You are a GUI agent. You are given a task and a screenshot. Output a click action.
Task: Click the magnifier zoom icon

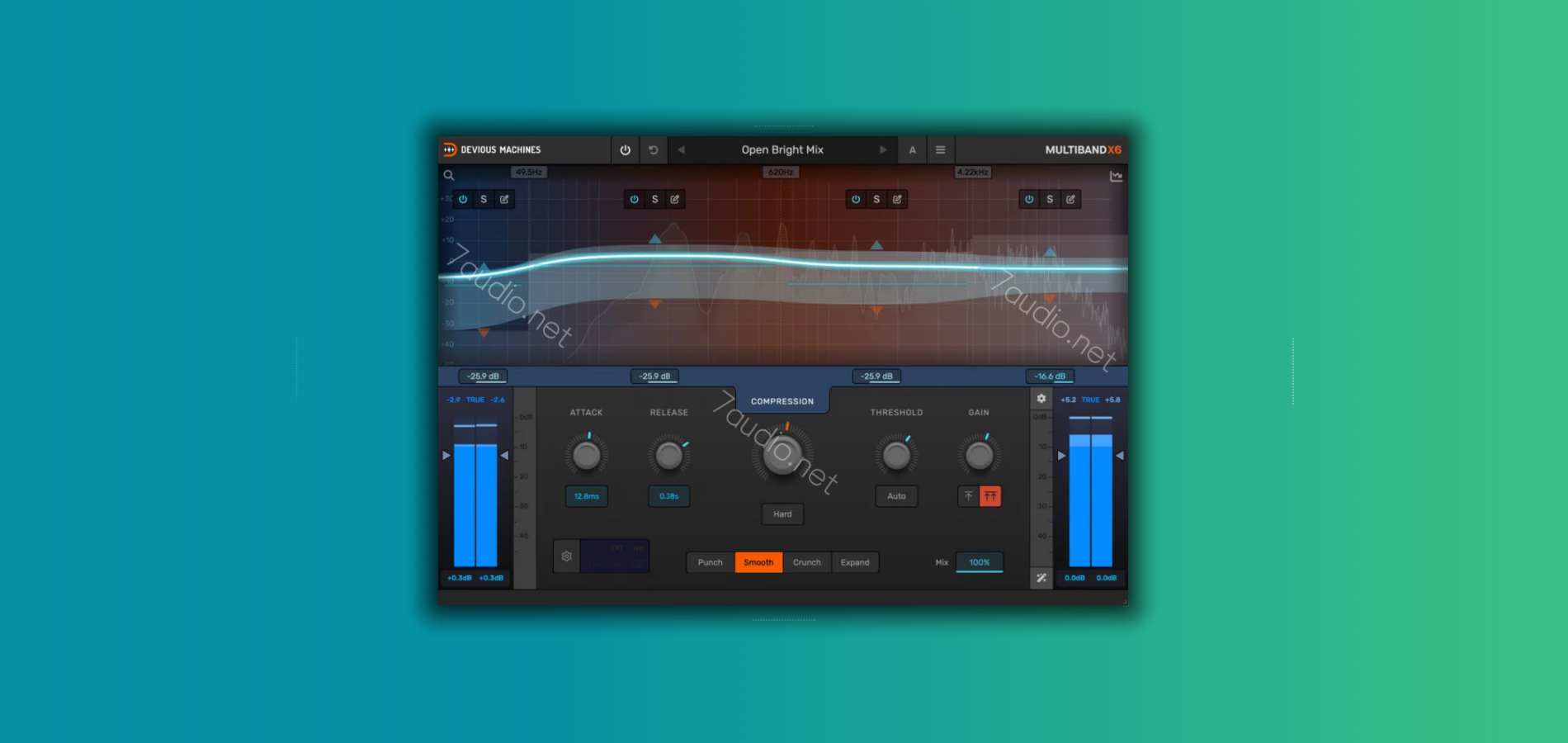[x=449, y=176]
